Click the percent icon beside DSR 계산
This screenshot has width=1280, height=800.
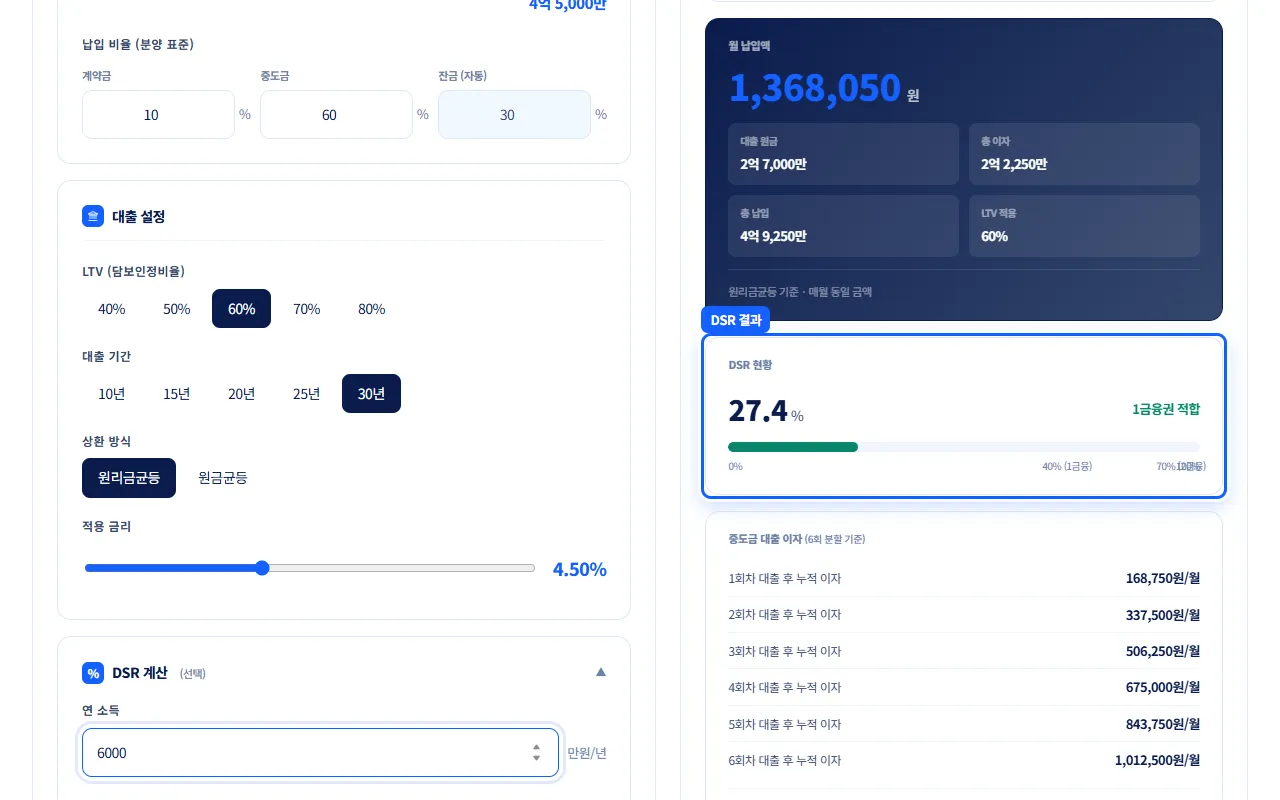point(93,673)
